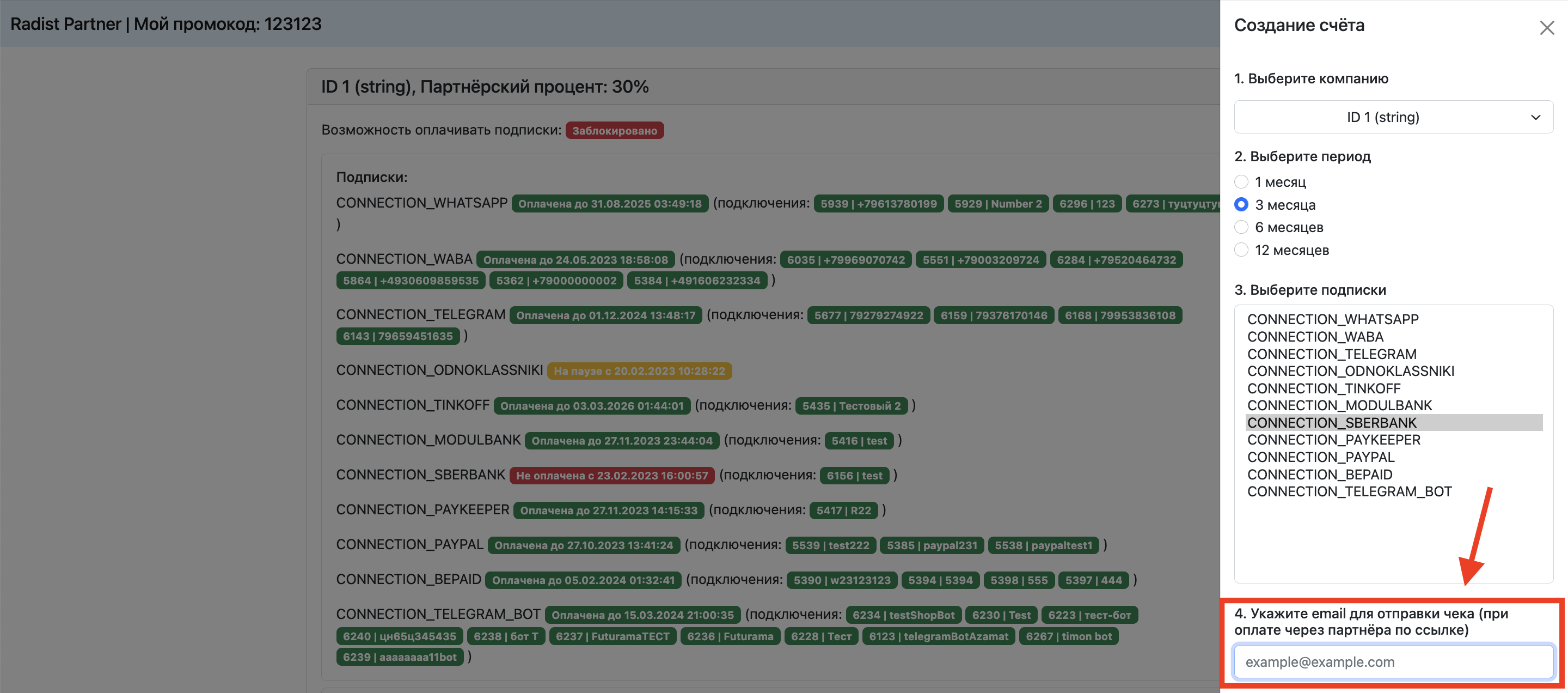The width and height of the screenshot is (1568, 693).
Task: Select the 3 месяца radio button
Action: [x=1241, y=205]
